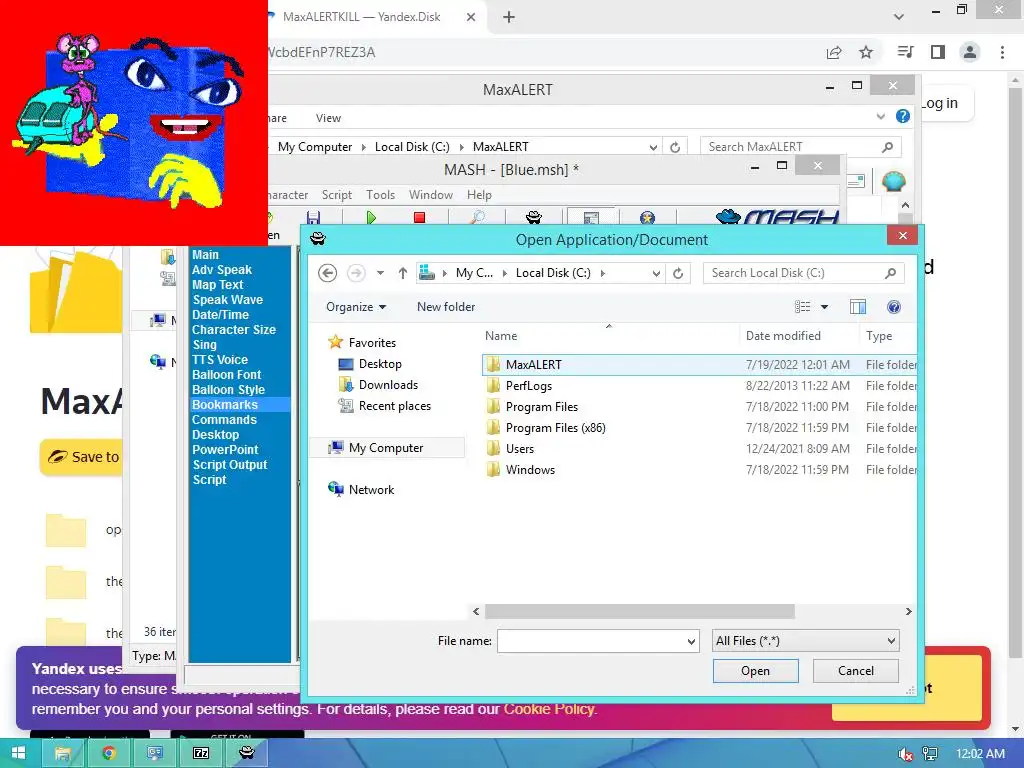The height and width of the screenshot is (768, 1024).
Task: Open the View tab in MaxALERT Explorer
Action: coord(328,118)
